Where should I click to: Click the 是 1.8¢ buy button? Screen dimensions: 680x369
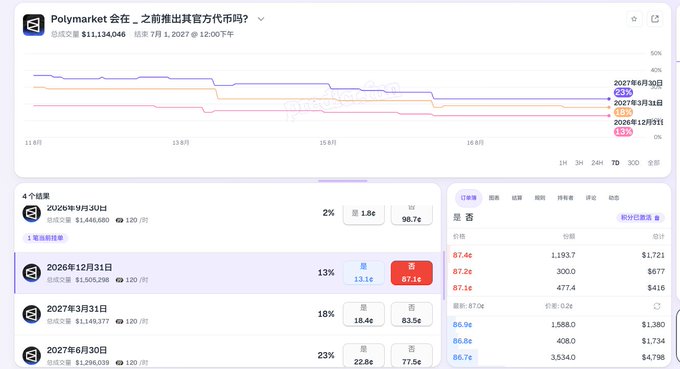coord(363,214)
